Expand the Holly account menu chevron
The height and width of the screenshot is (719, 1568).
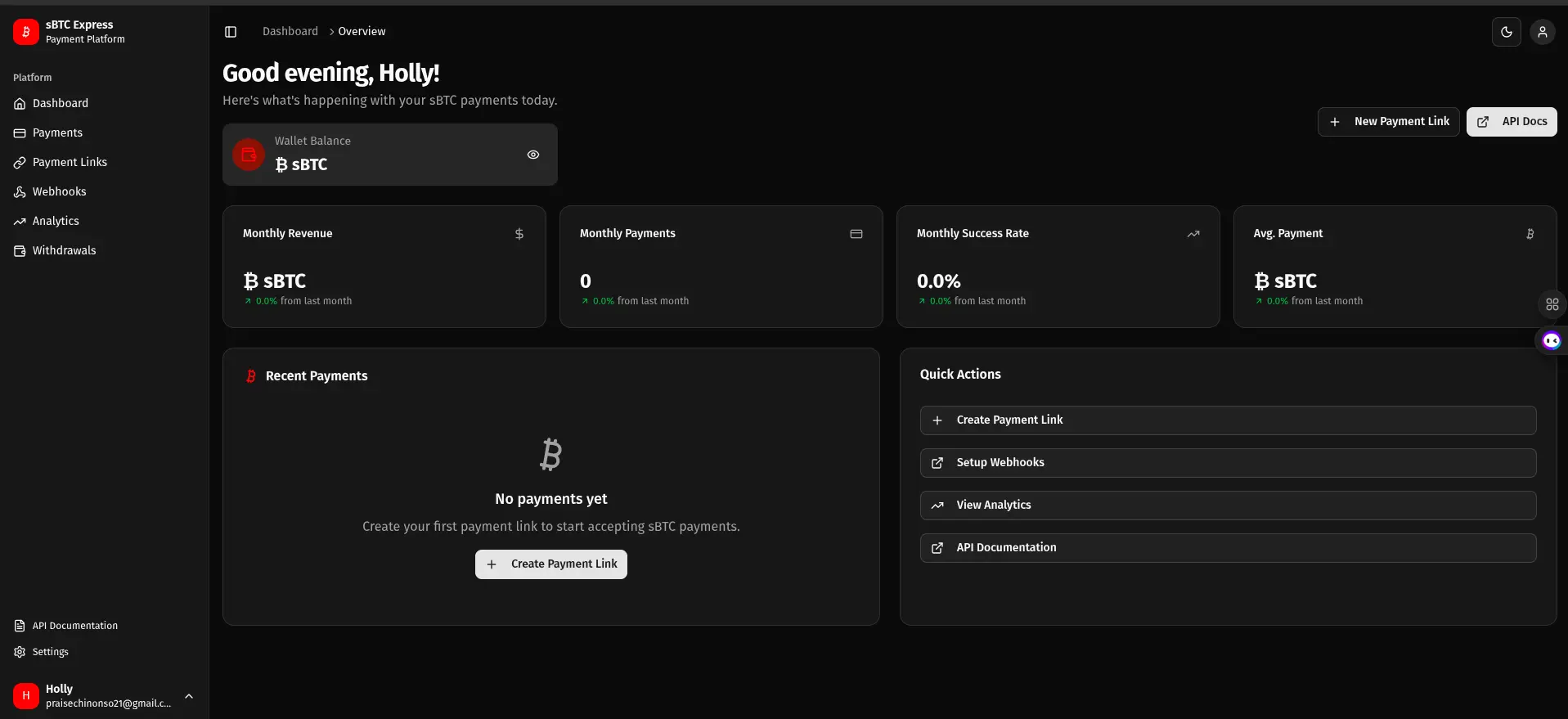pyautogui.click(x=189, y=696)
